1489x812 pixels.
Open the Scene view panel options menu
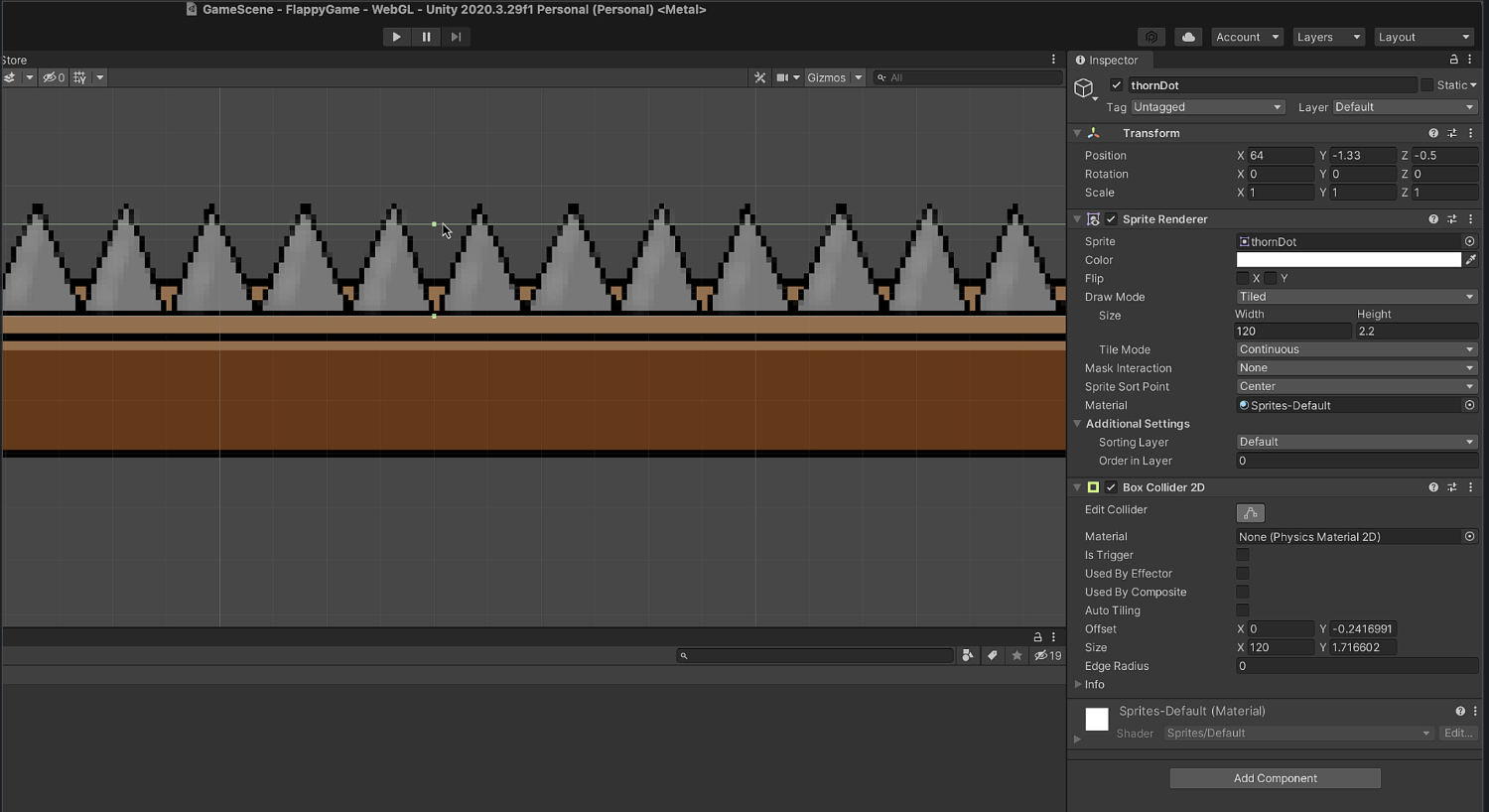point(1054,60)
